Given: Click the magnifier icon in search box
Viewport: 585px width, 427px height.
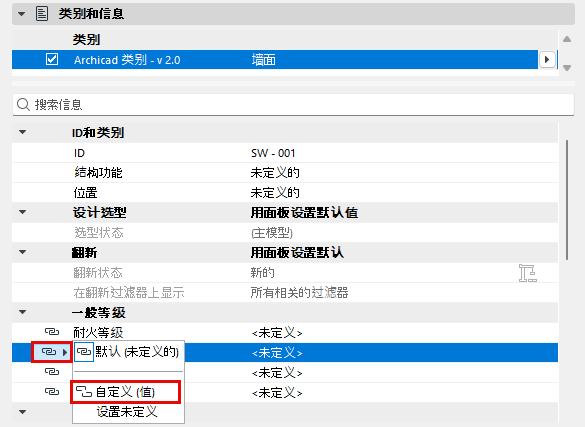Looking at the screenshot, I should point(24,105).
